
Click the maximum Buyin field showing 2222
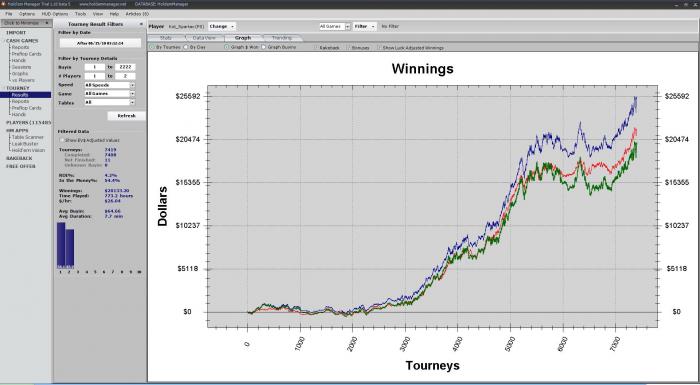125,67
